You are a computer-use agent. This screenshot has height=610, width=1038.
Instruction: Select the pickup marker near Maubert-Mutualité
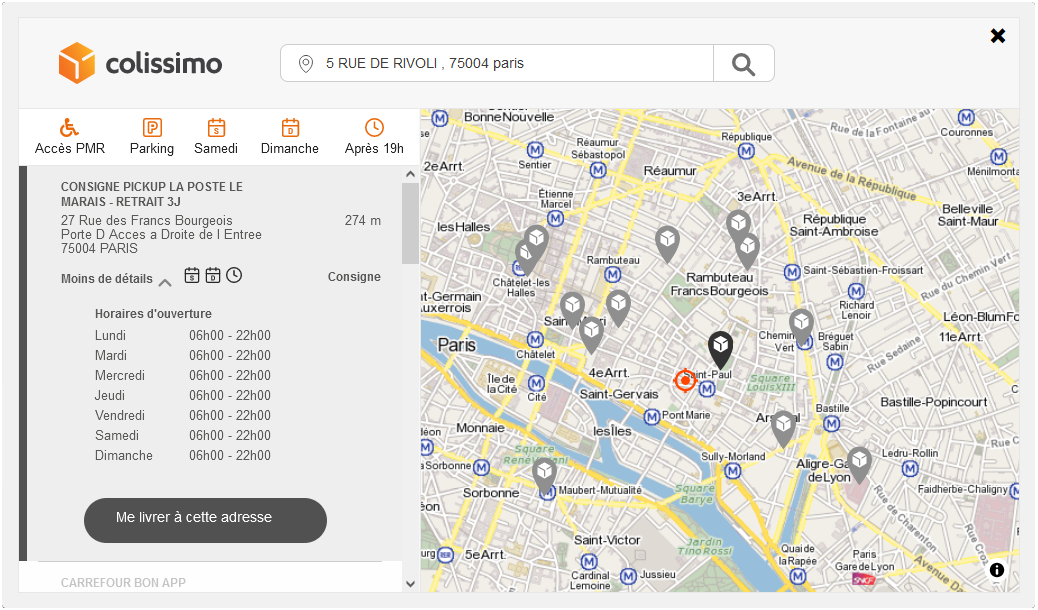coord(544,474)
